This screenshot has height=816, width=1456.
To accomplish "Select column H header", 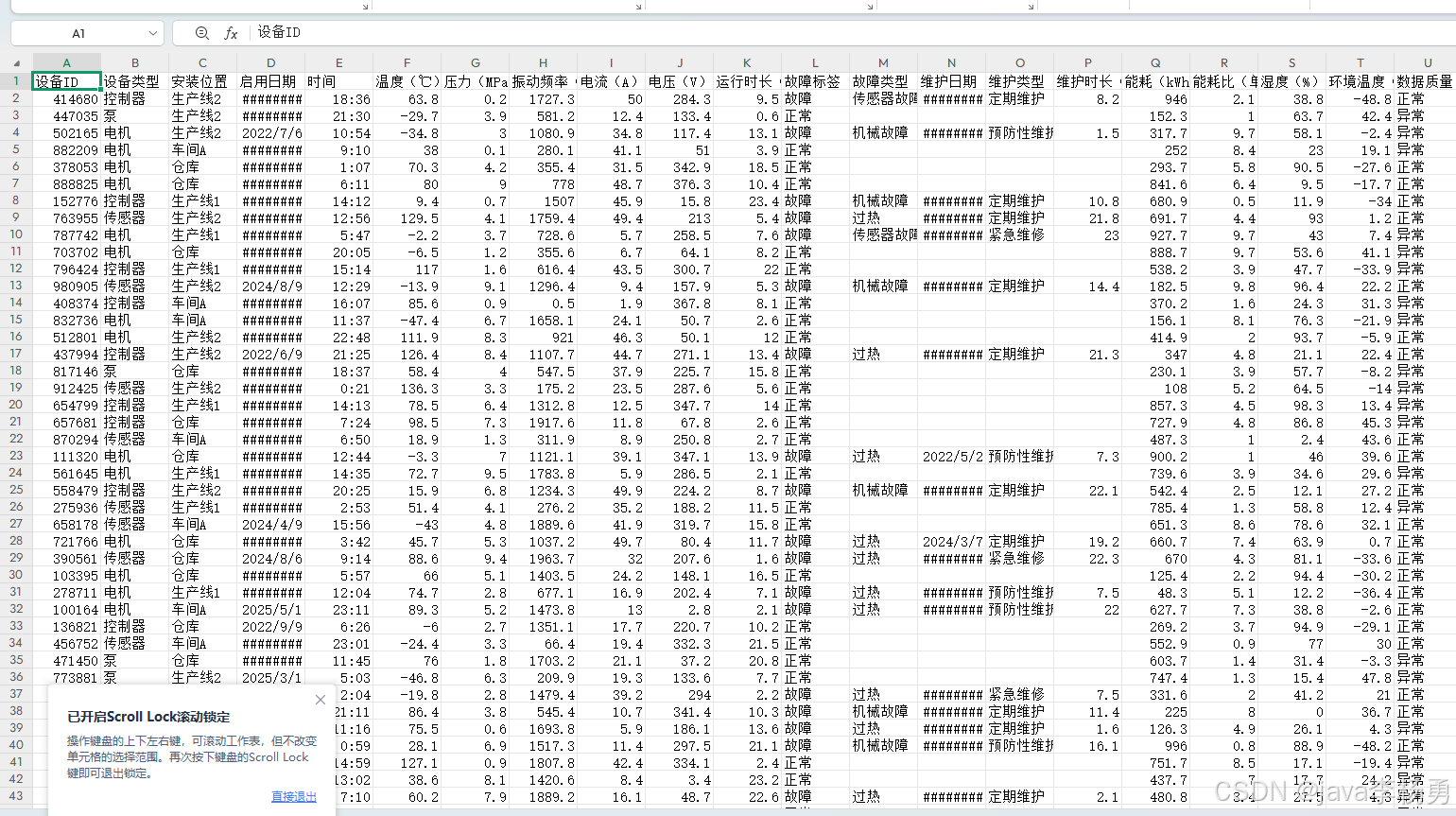I will (543, 63).
